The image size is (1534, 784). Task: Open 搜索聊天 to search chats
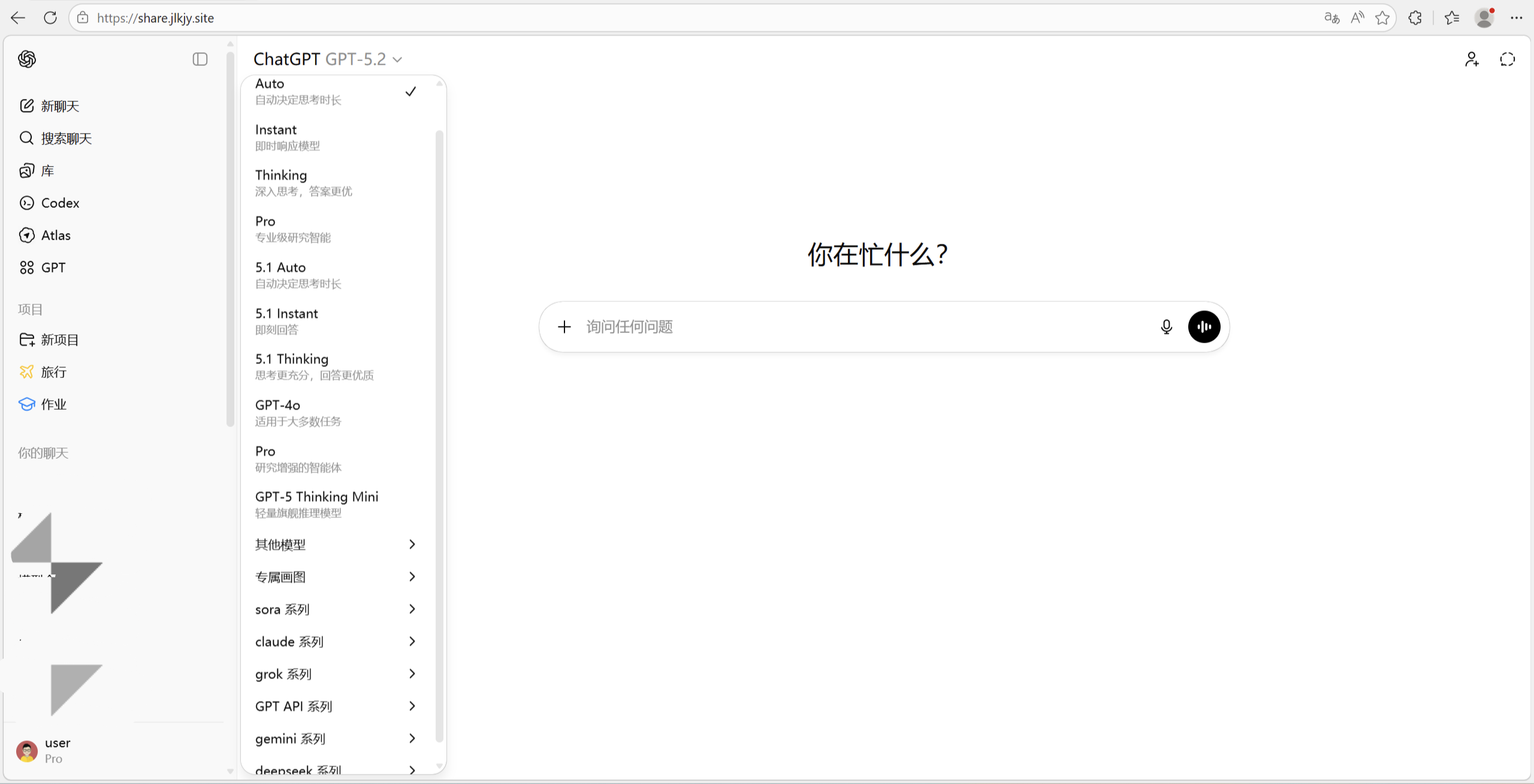tap(66, 138)
